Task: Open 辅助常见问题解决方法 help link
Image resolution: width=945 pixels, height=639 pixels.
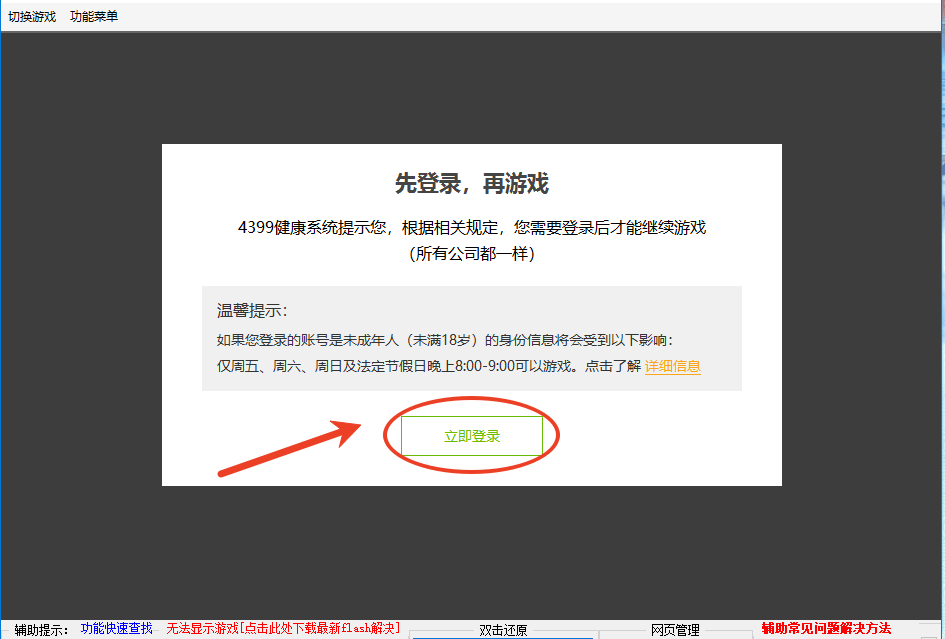Action: click(825, 628)
